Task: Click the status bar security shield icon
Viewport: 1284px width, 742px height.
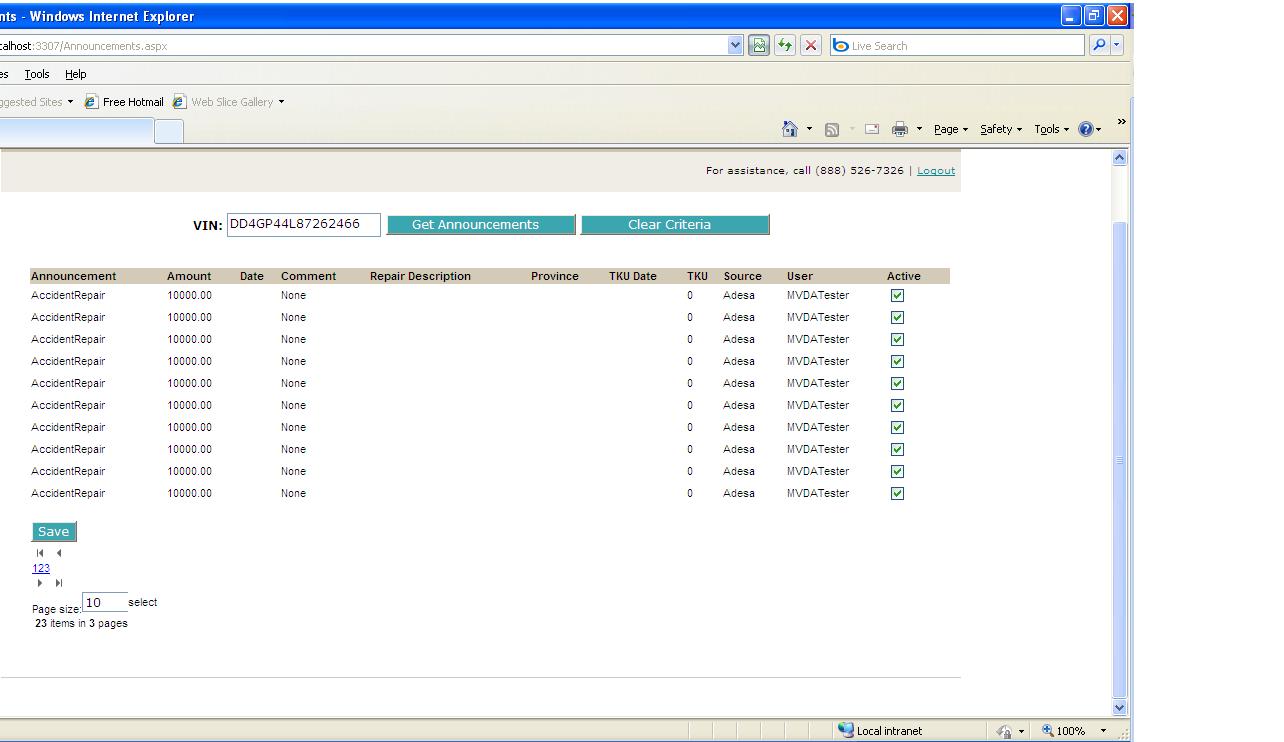Action: [1004, 731]
